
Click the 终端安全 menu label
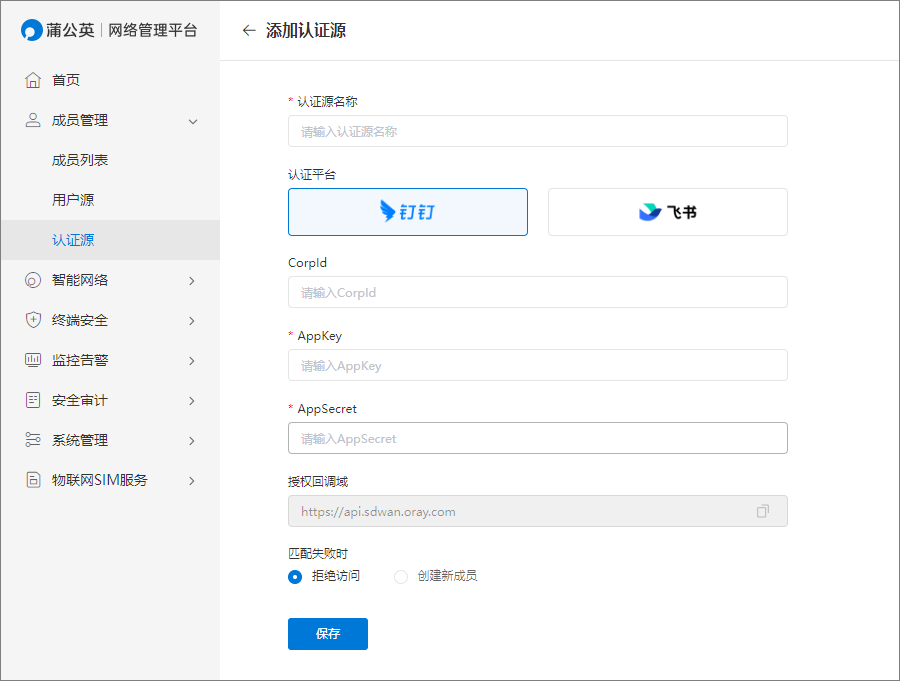80,320
